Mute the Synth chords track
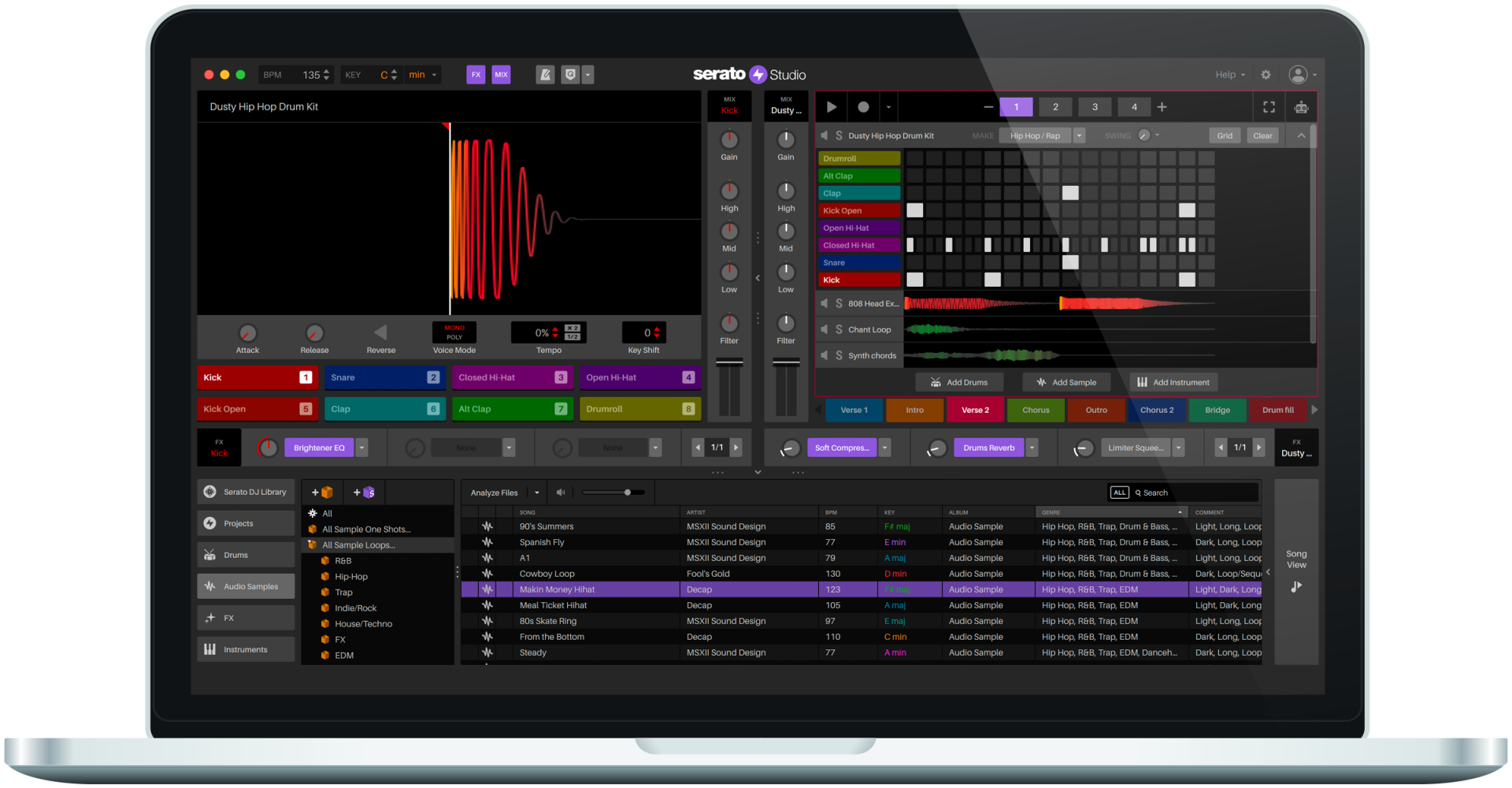The width and height of the screenshot is (1512, 788). pyautogui.click(x=825, y=355)
